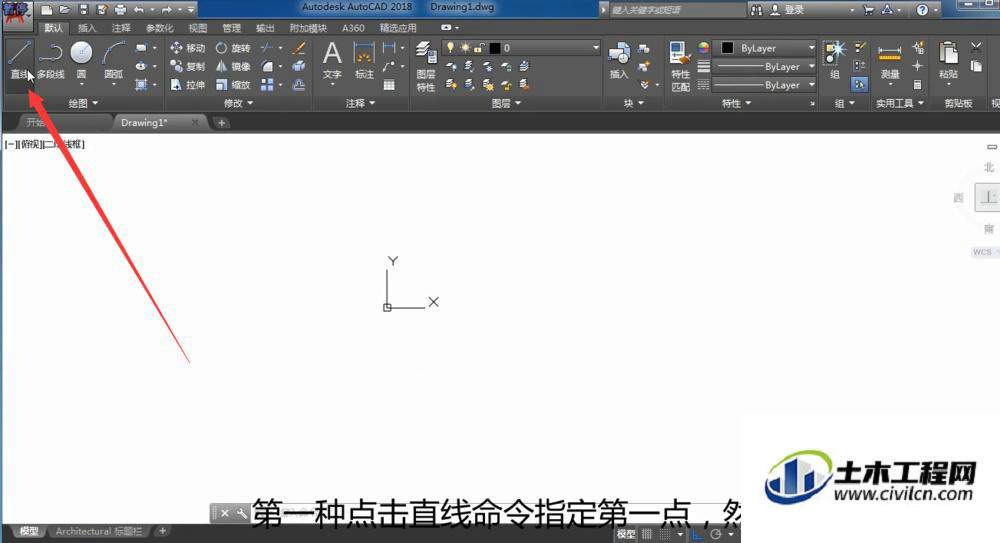Image resolution: width=1000 pixels, height=543 pixels.
Task: Click the 复制 (Copy) tool
Action: tap(188, 66)
